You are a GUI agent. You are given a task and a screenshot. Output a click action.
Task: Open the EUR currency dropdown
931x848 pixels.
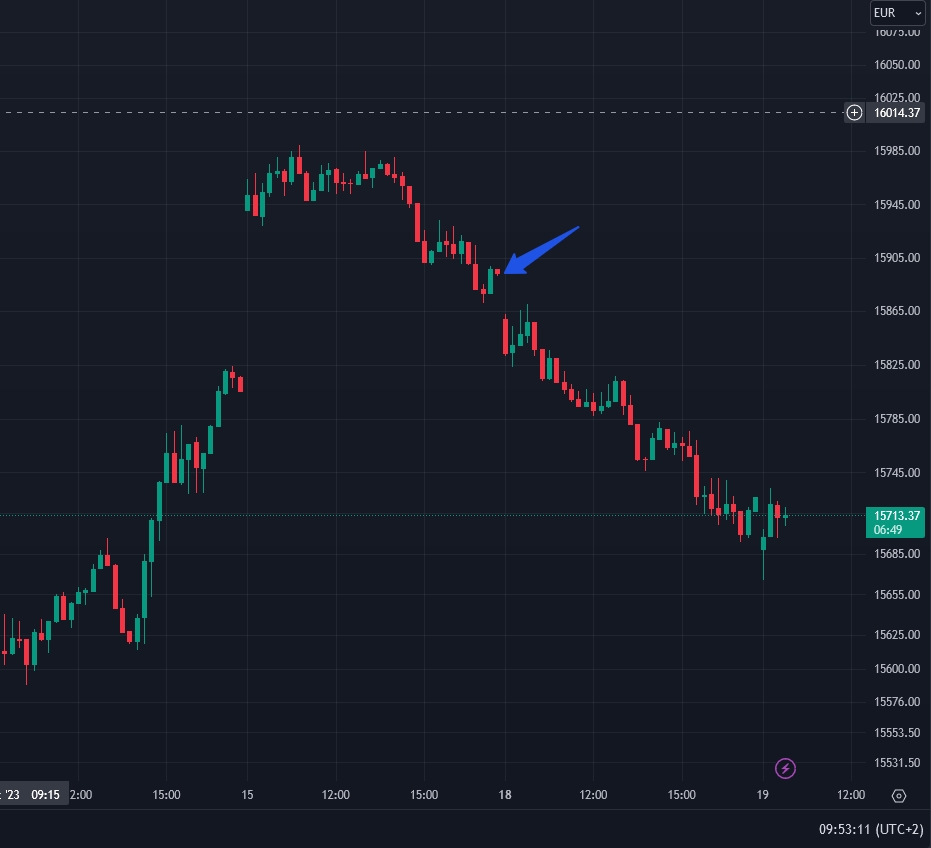[897, 12]
